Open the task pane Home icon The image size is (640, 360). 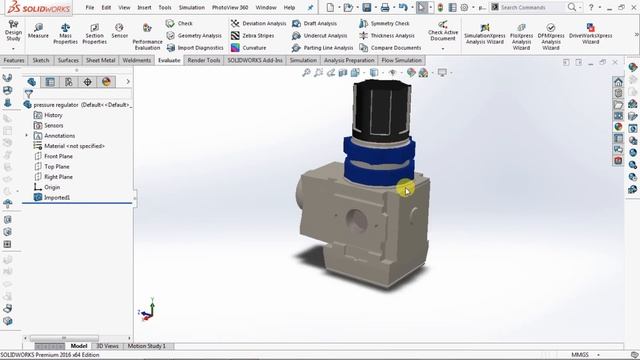click(x=618, y=82)
